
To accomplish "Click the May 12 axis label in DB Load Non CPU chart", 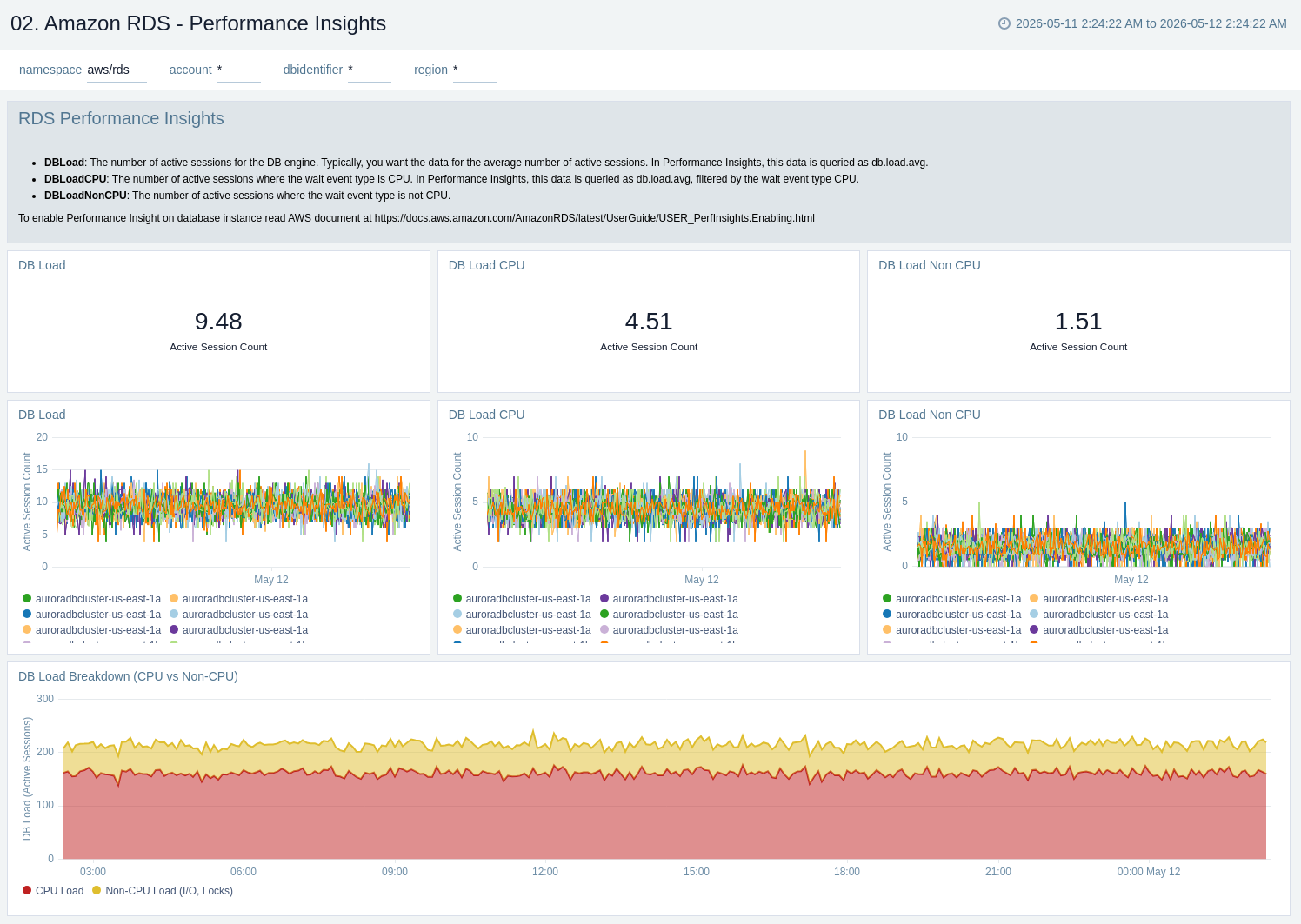I will [x=1131, y=580].
